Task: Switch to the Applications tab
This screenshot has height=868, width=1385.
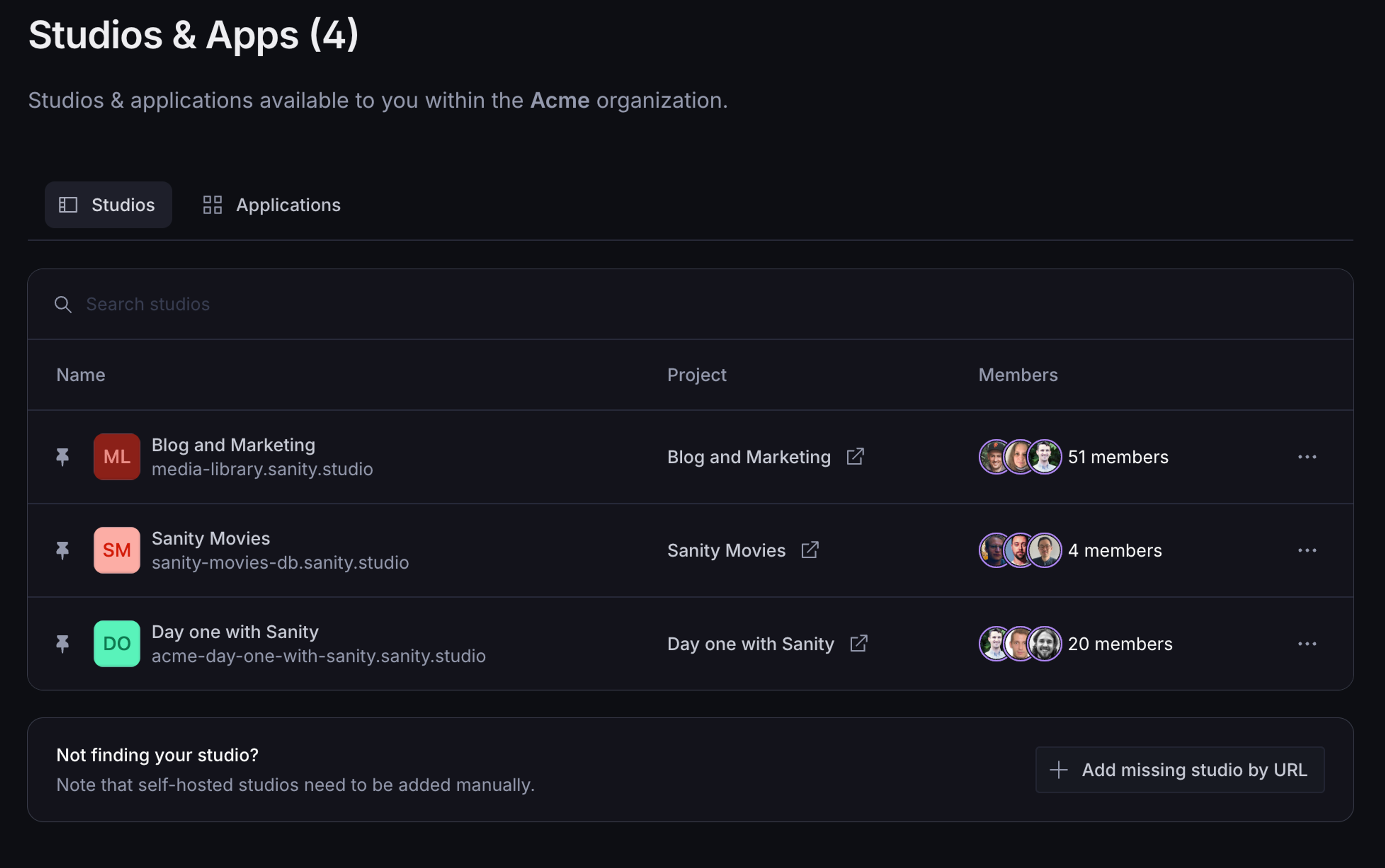Action: pos(272,205)
